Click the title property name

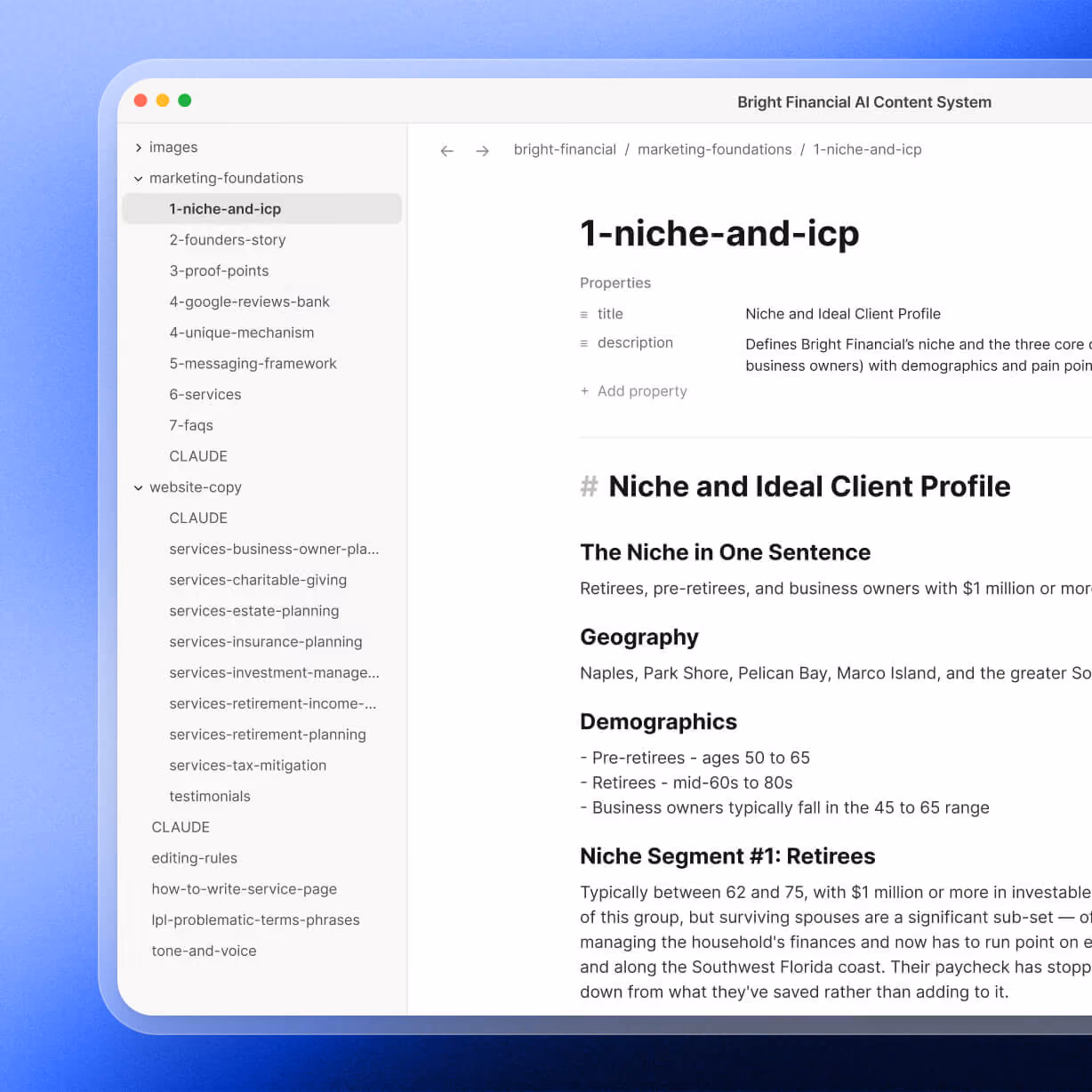pyautogui.click(x=610, y=314)
